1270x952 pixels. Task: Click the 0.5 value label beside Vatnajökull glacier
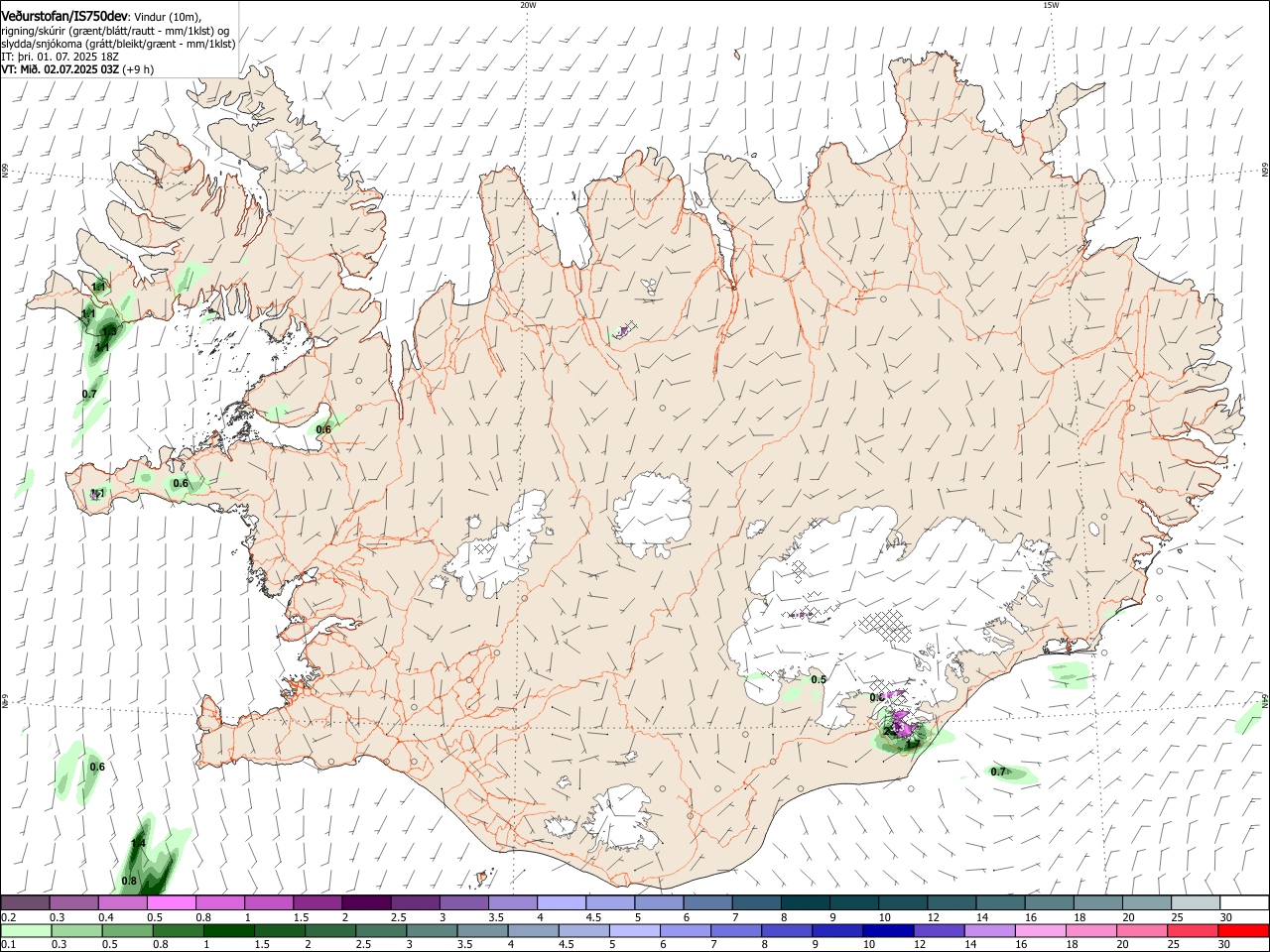[819, 679]
